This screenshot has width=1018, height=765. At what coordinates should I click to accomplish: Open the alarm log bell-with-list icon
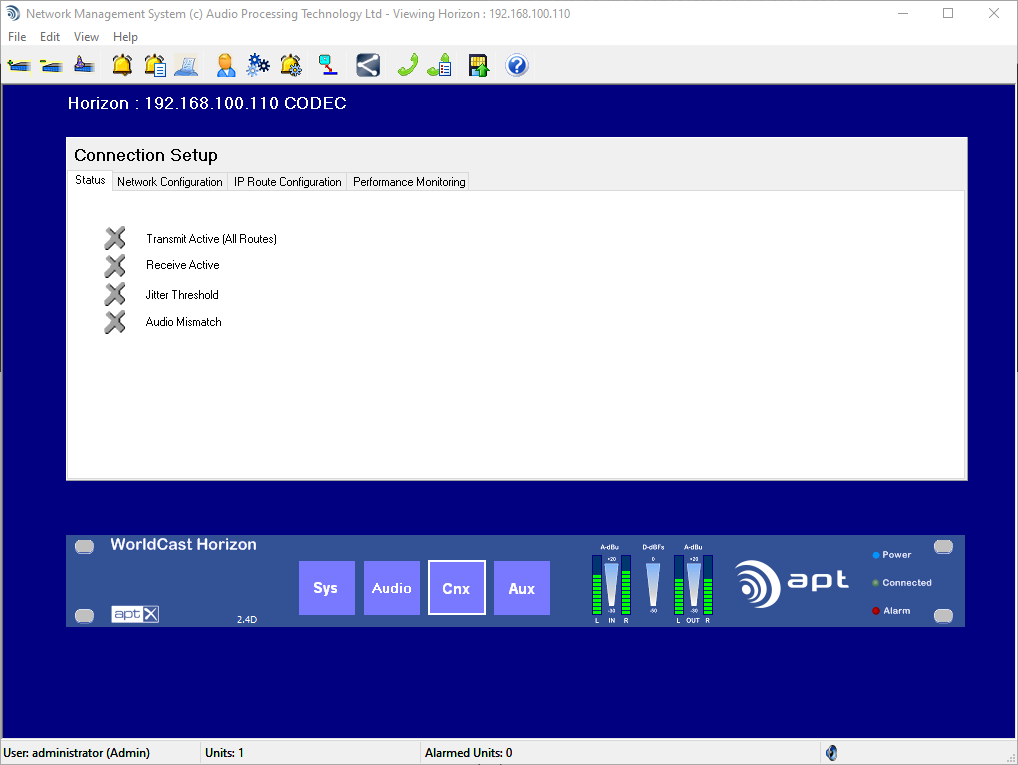tap(155, 66)
